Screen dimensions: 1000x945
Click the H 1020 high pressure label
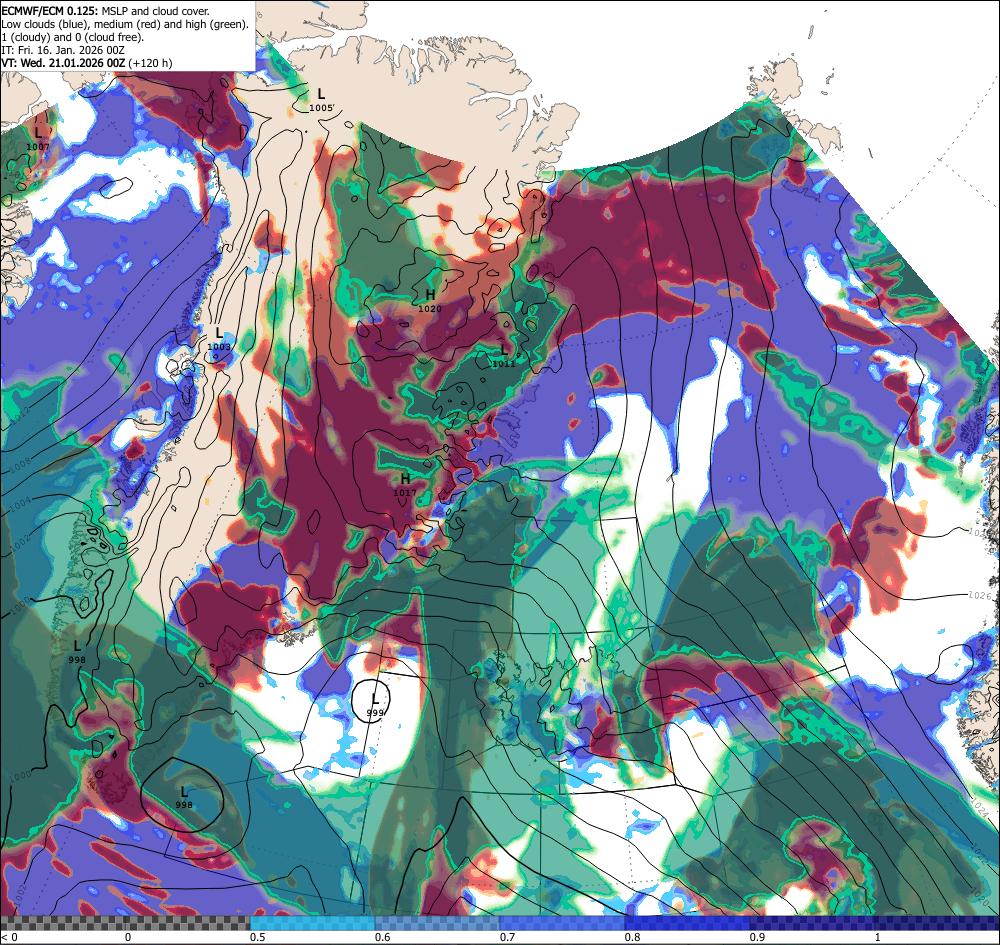coord(430,301)
